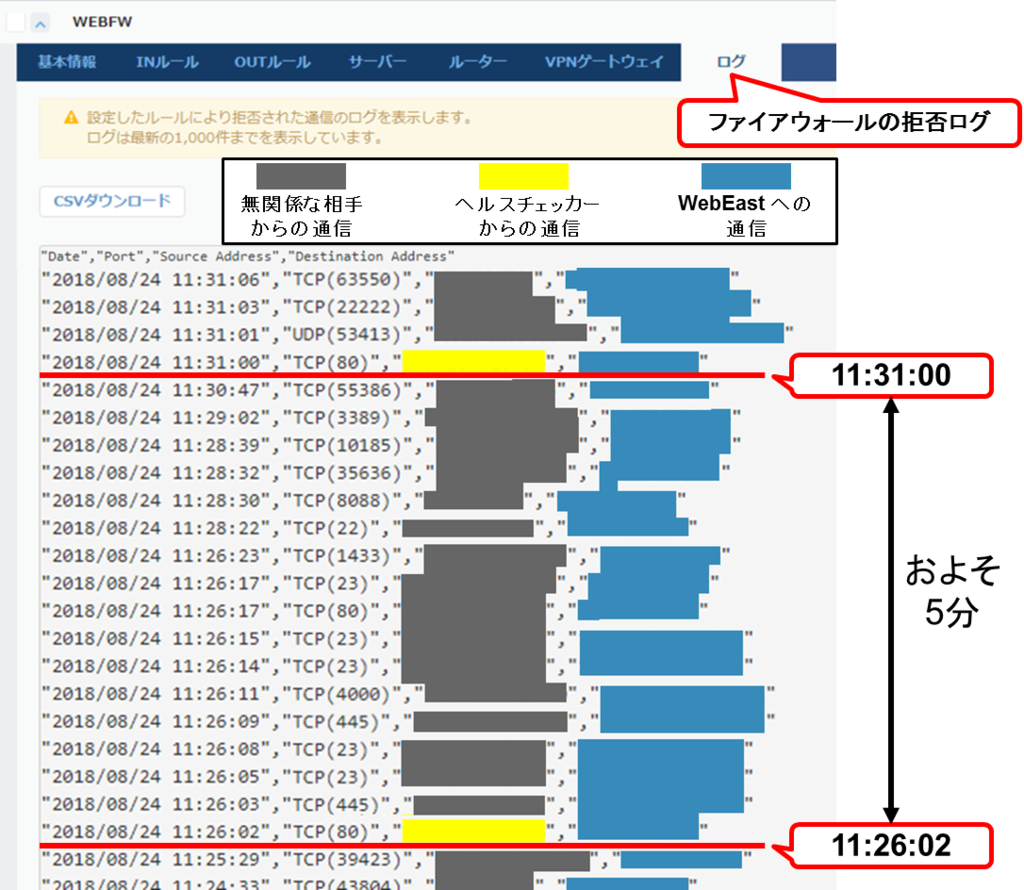This screenshot has height=890, width=1024.
Task: Select log row 11:31:00 TCP(80)
Action: 374,362
